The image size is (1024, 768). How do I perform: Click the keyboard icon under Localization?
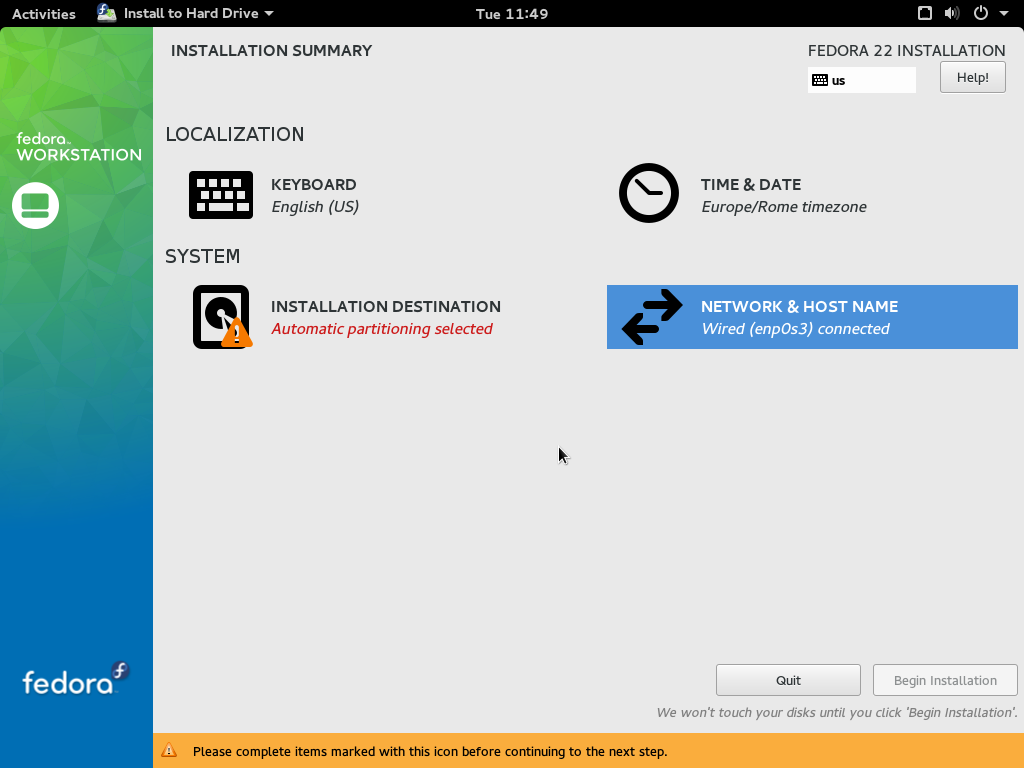pyautogui.click(x=220, y=195)
